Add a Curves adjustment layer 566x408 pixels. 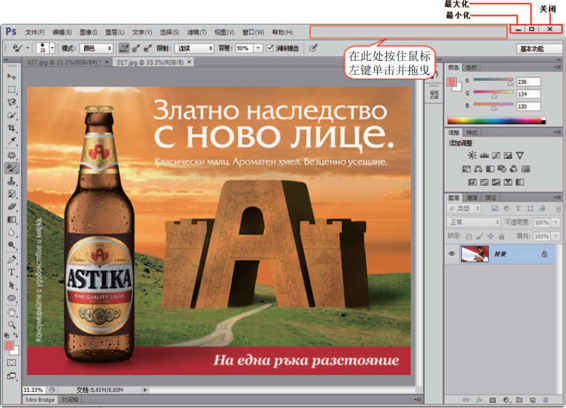pos(496,156)
